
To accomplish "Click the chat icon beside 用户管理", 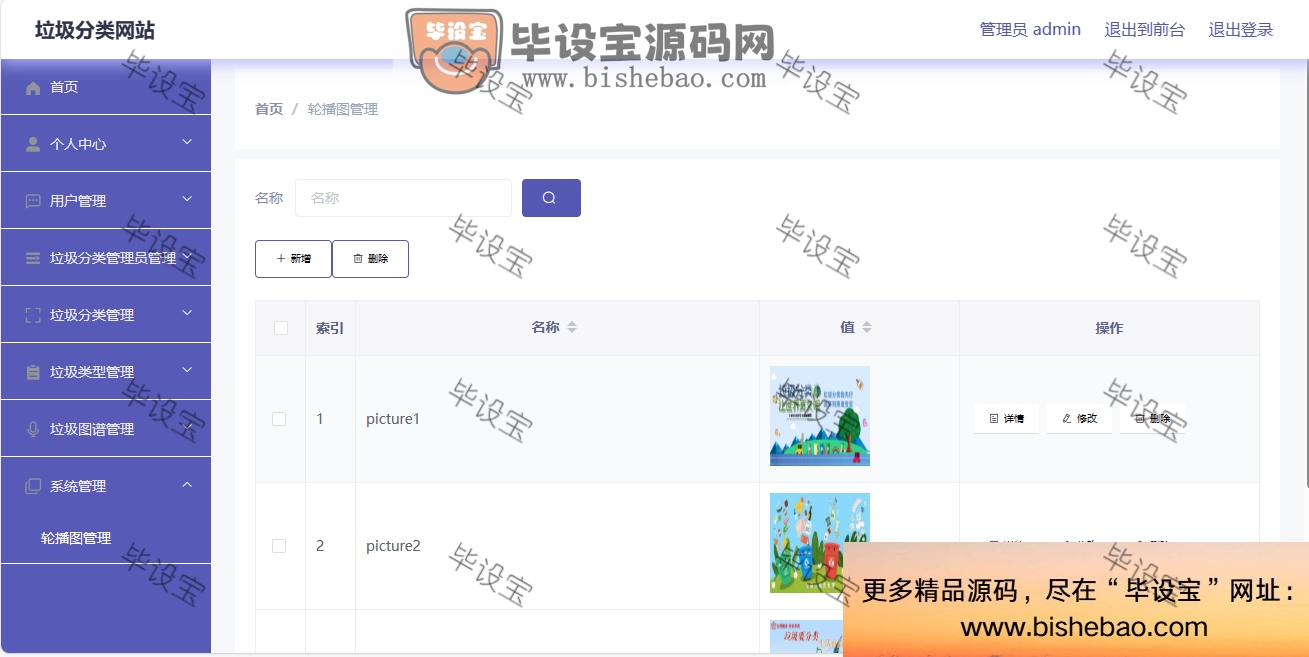I will click(x=33, y=201).
